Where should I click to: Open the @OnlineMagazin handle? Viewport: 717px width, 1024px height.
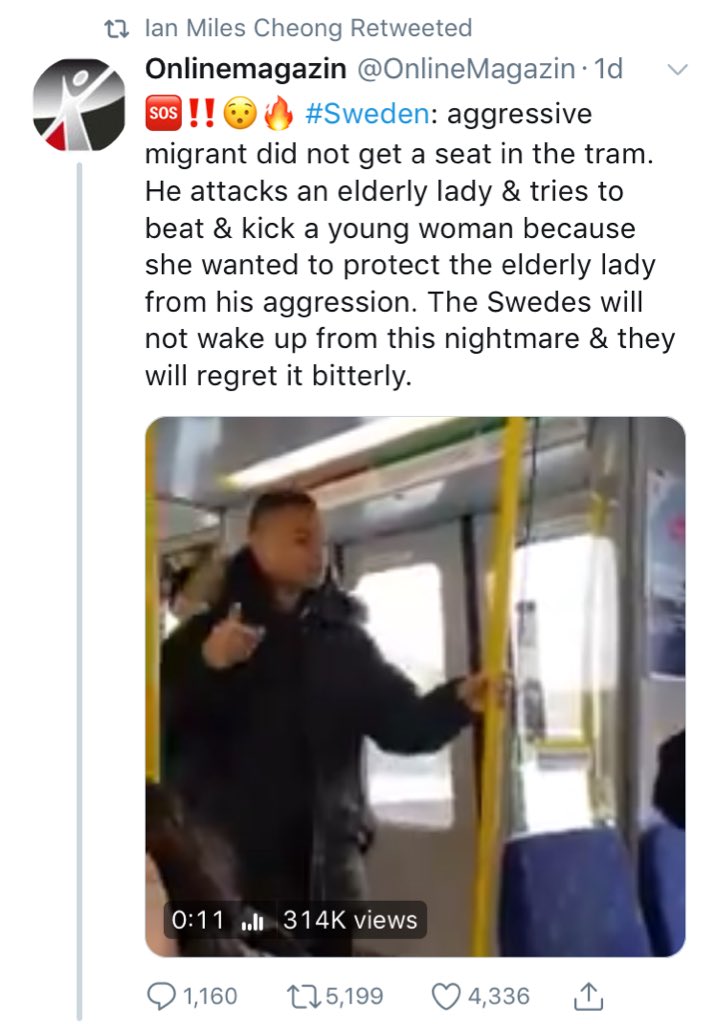pyautogui.click(x=465, y=69)
